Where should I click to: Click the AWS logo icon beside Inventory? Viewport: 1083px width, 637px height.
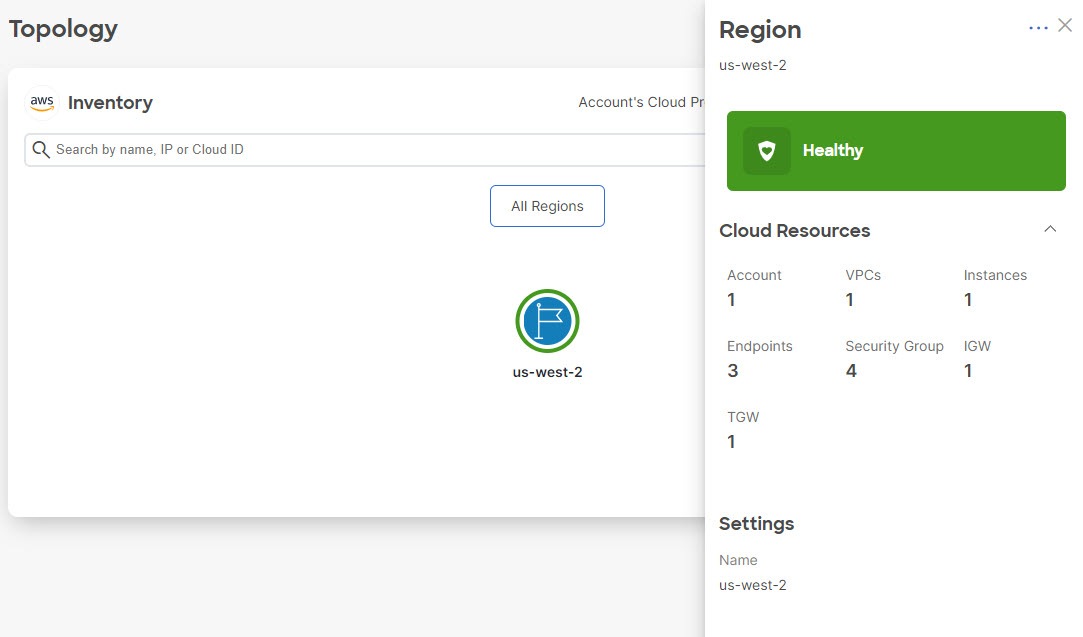[42, 103]
